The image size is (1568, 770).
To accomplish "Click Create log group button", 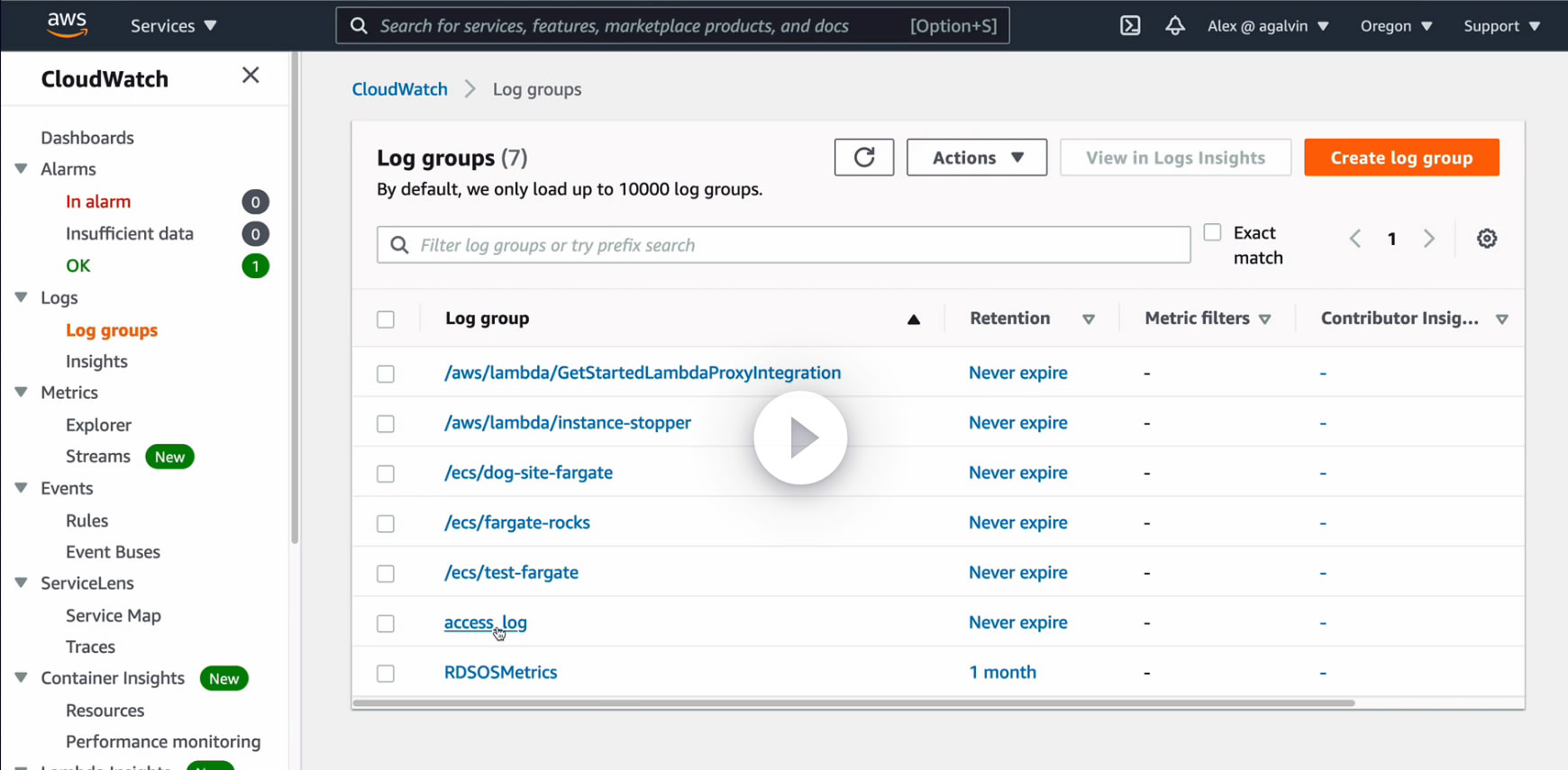I will click(1401, 158).
